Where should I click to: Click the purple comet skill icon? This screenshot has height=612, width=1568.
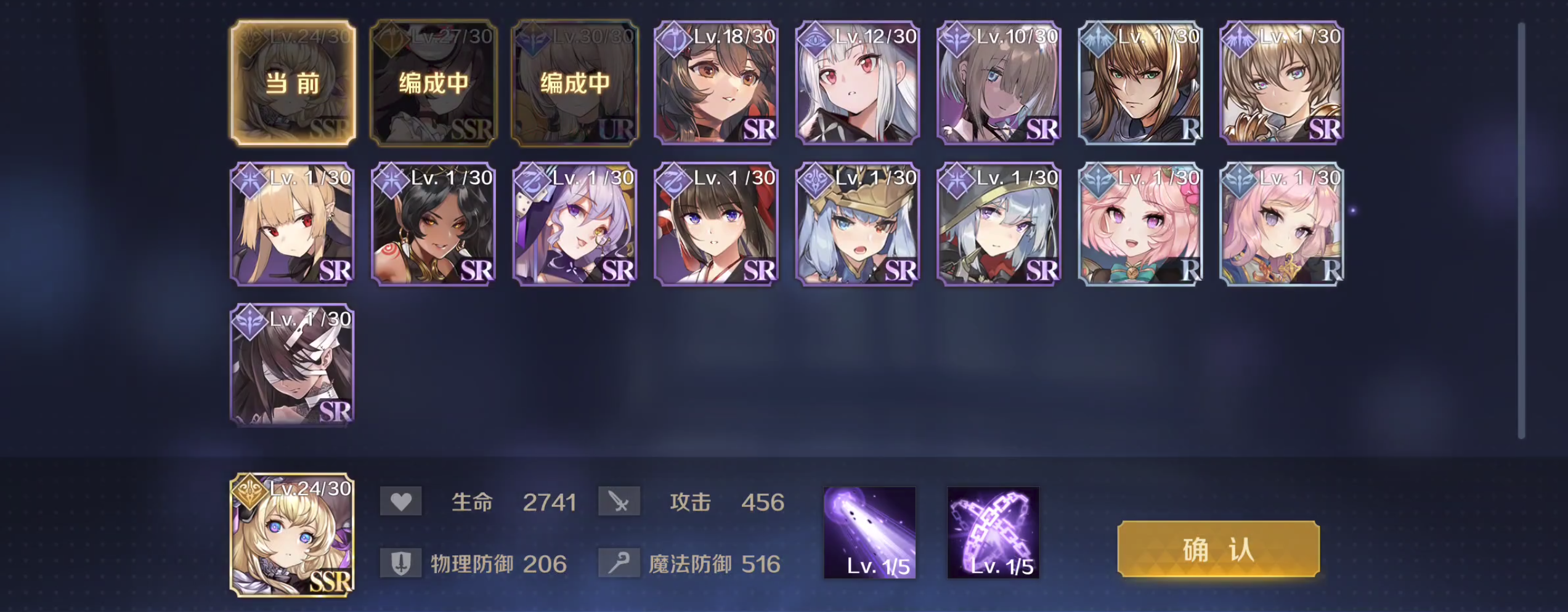tap(870, 533)
